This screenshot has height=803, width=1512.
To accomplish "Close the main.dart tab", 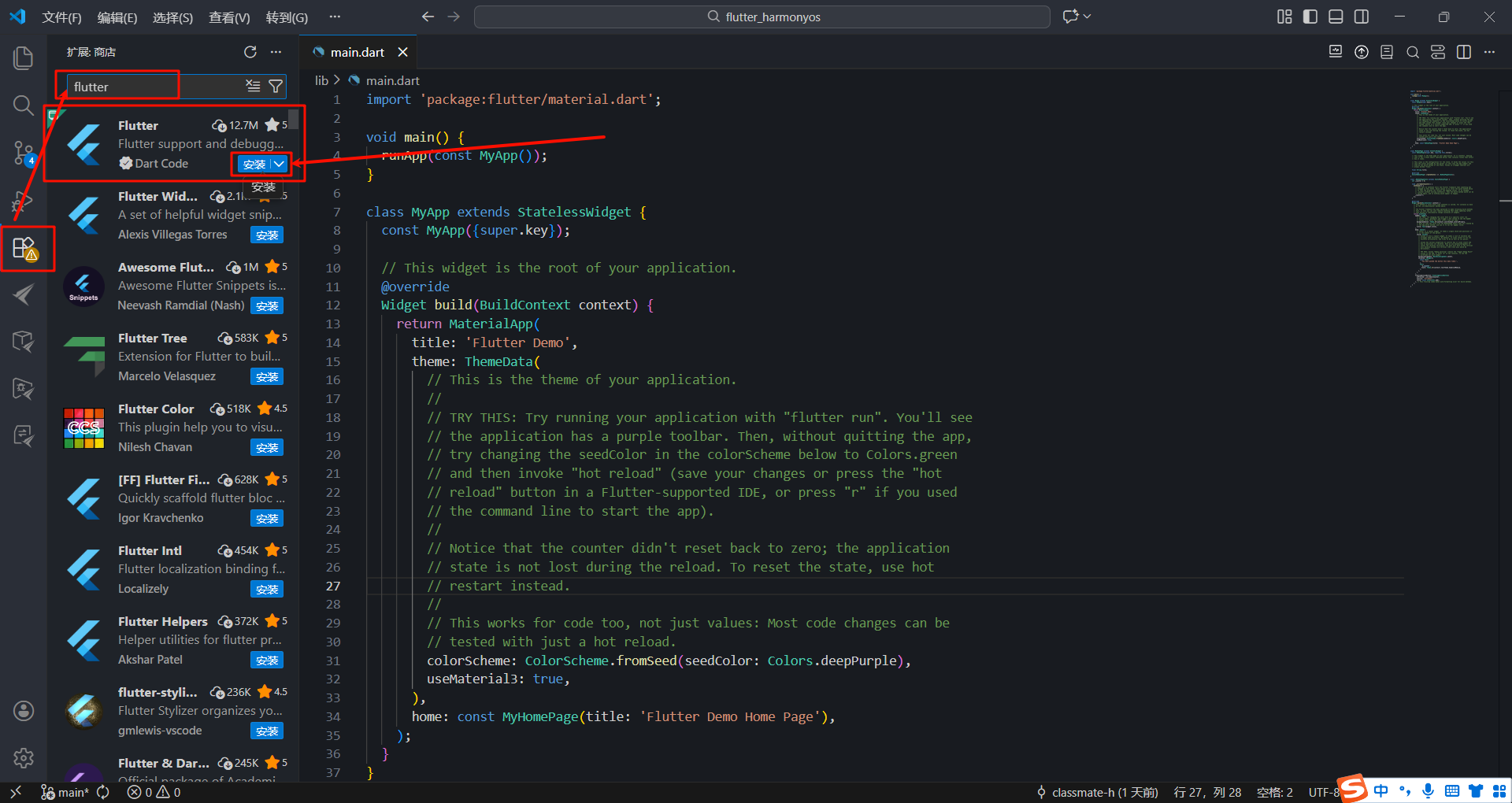I will 402,52.
